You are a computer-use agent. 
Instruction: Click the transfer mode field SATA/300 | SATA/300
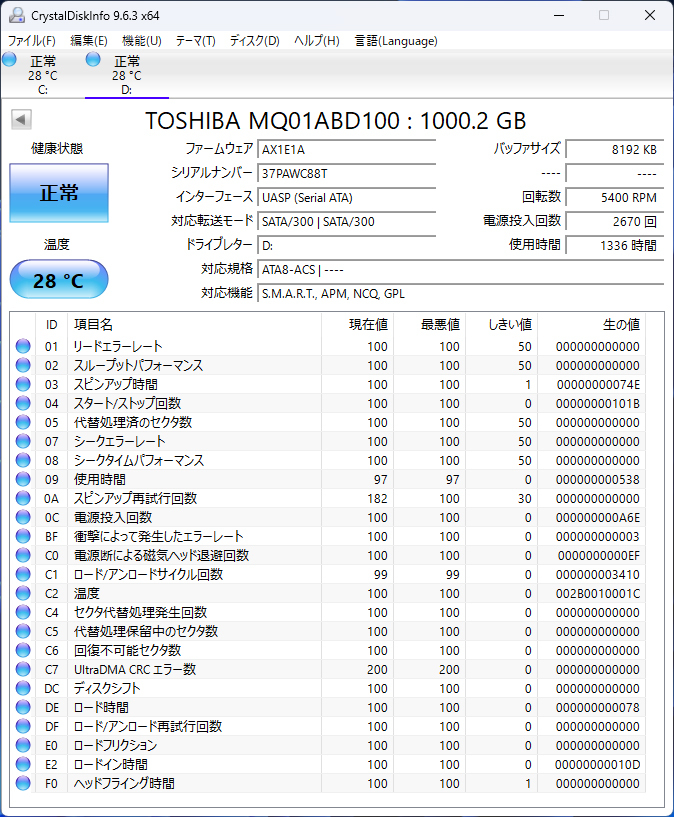(347, 221)
